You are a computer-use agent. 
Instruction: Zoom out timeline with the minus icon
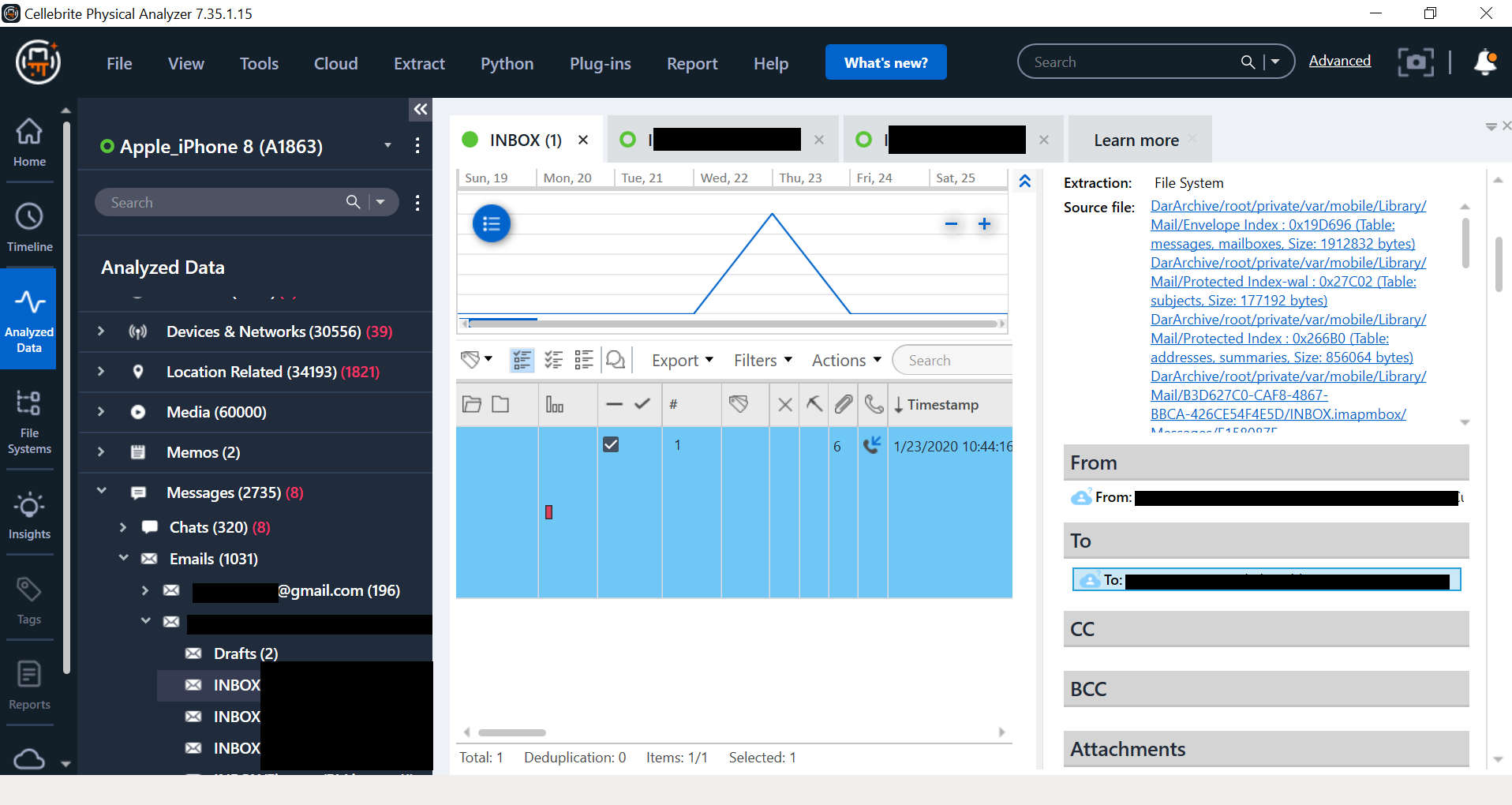951,224
